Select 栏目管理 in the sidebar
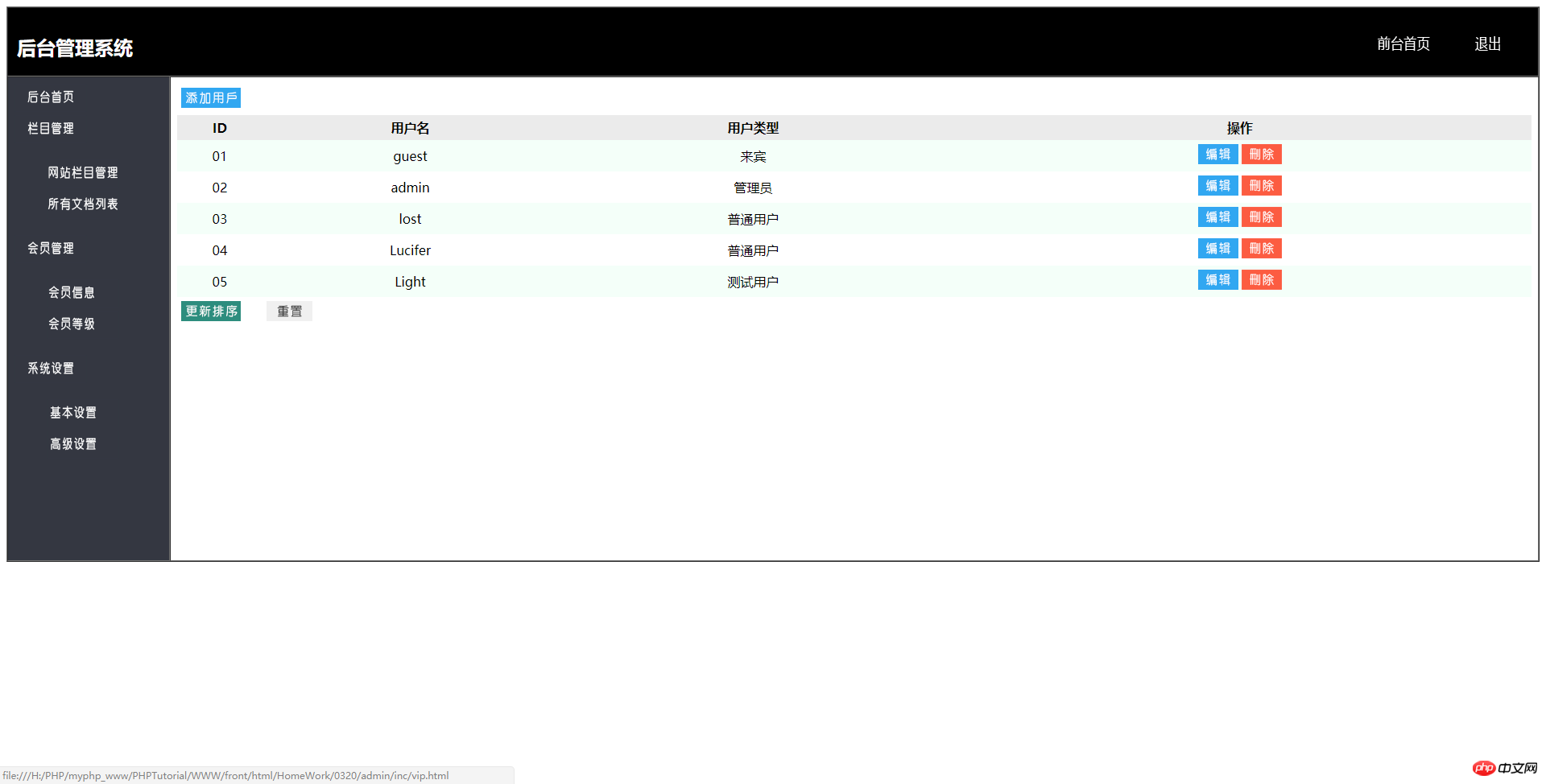This screenshot has width=1546, height=784. [51, 129]
